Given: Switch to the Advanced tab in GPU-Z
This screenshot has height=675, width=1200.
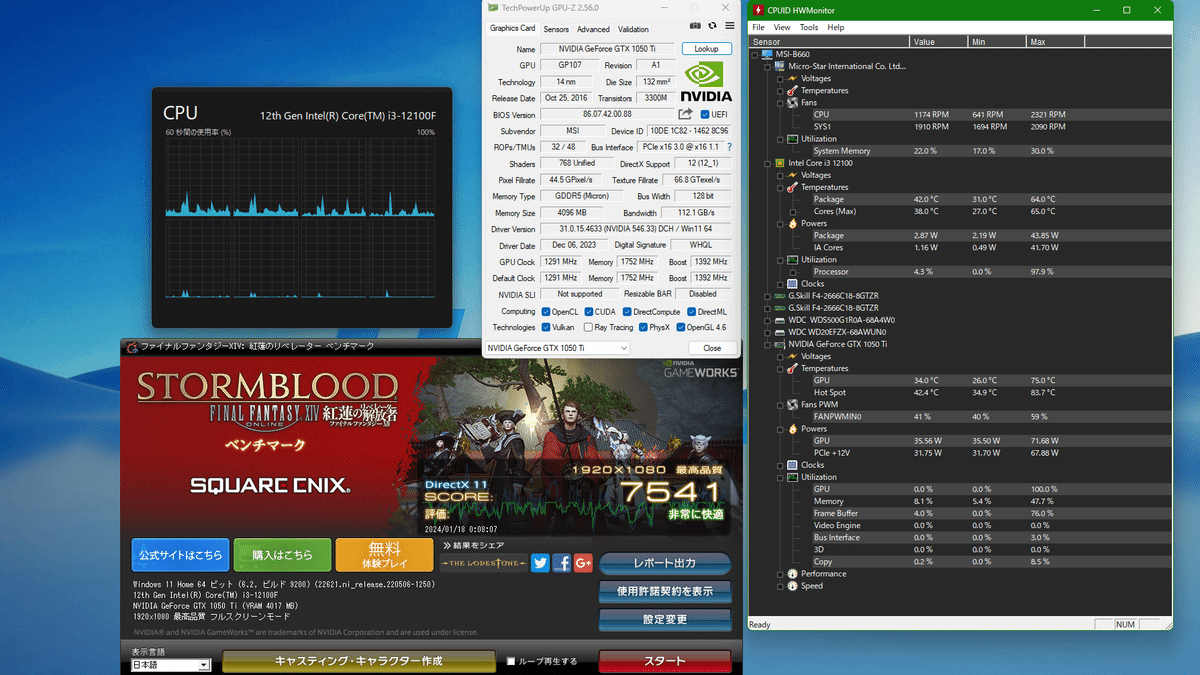Looking at the screenshot, I should coord(593,29).
